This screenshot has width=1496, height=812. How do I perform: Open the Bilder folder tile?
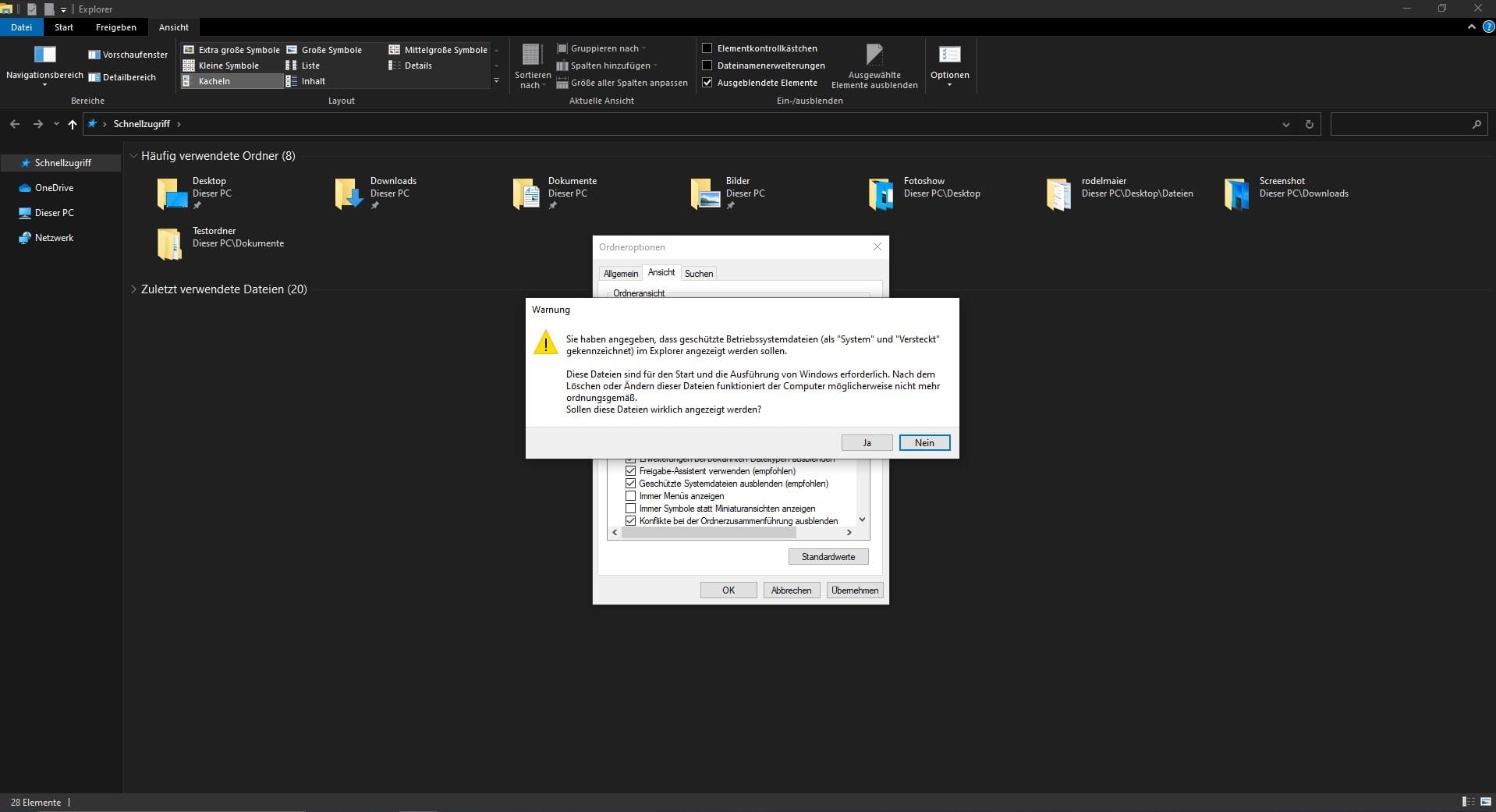tap(728, 193)
